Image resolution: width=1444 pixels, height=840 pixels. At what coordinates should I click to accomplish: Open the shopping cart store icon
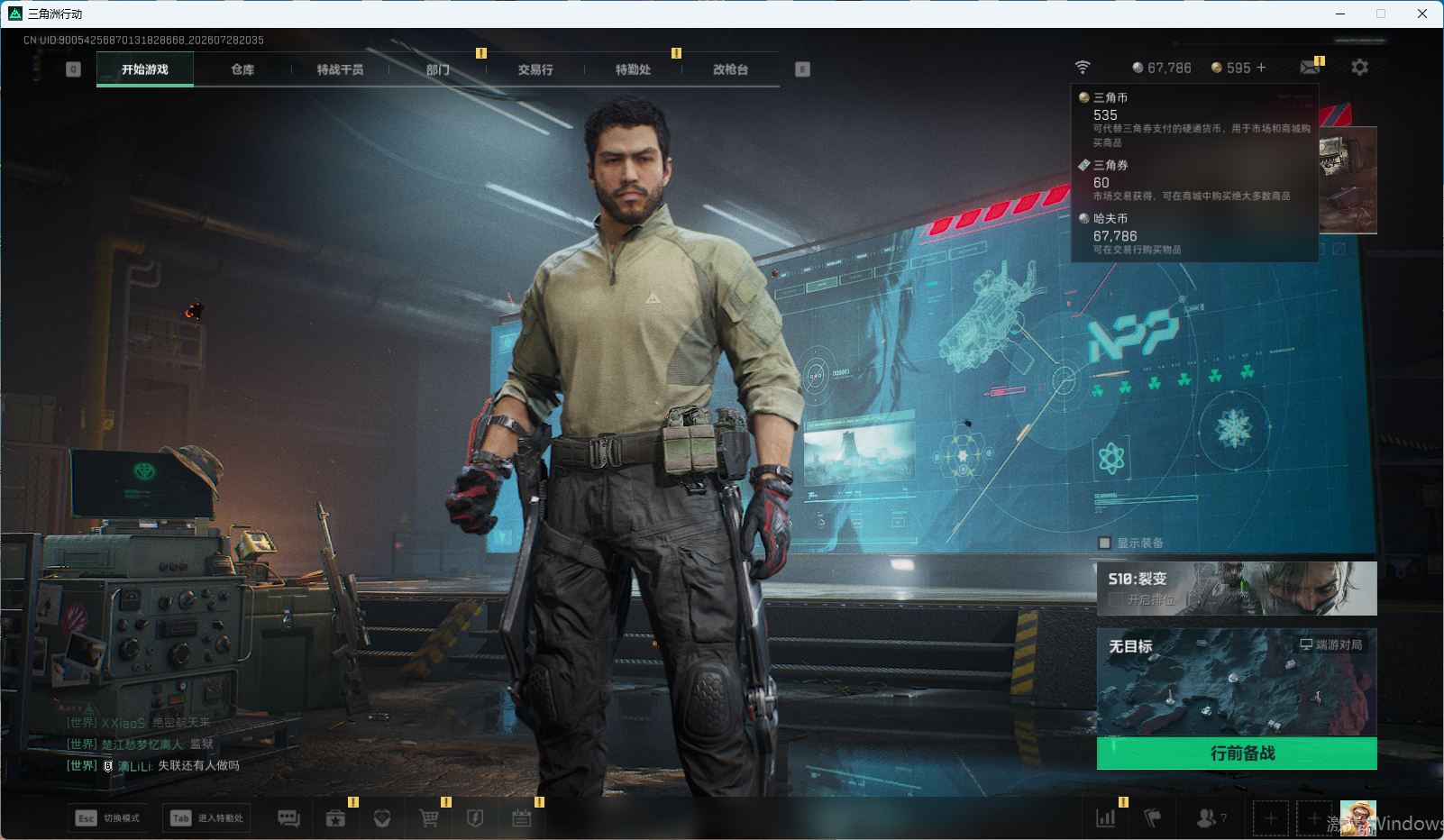429,818
